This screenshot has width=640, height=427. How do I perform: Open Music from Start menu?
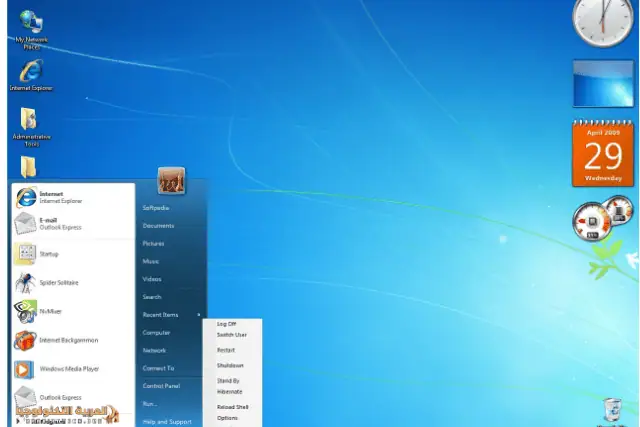151,261
